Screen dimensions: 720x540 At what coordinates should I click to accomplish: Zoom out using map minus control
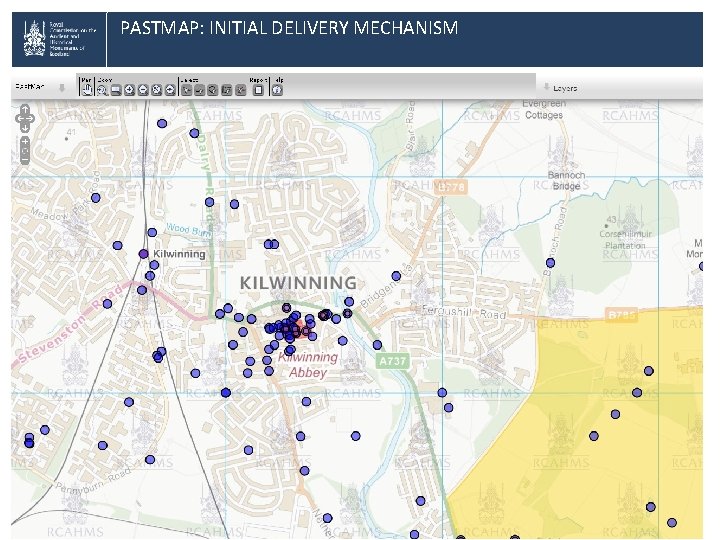click(x=25, y=160)
